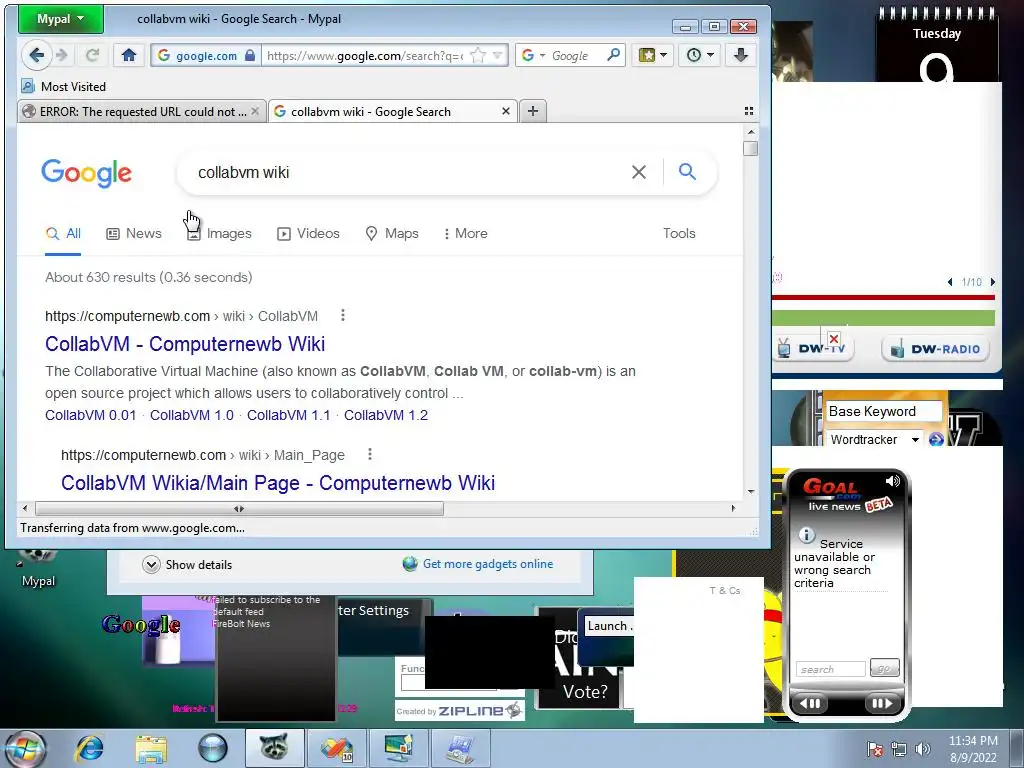Viewport: 1024px width, 768px height.
Task: Open Windows Explorer folder on taskbar
Action: tap(152, 748)
